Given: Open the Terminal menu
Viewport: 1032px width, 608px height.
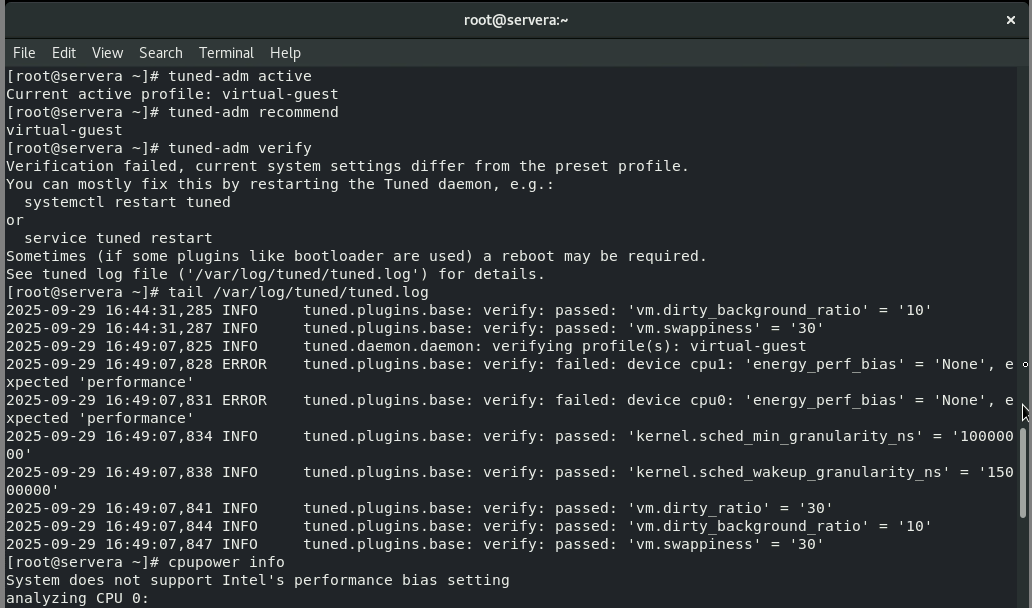Looking at the screenshot, I should click(226, 53).
